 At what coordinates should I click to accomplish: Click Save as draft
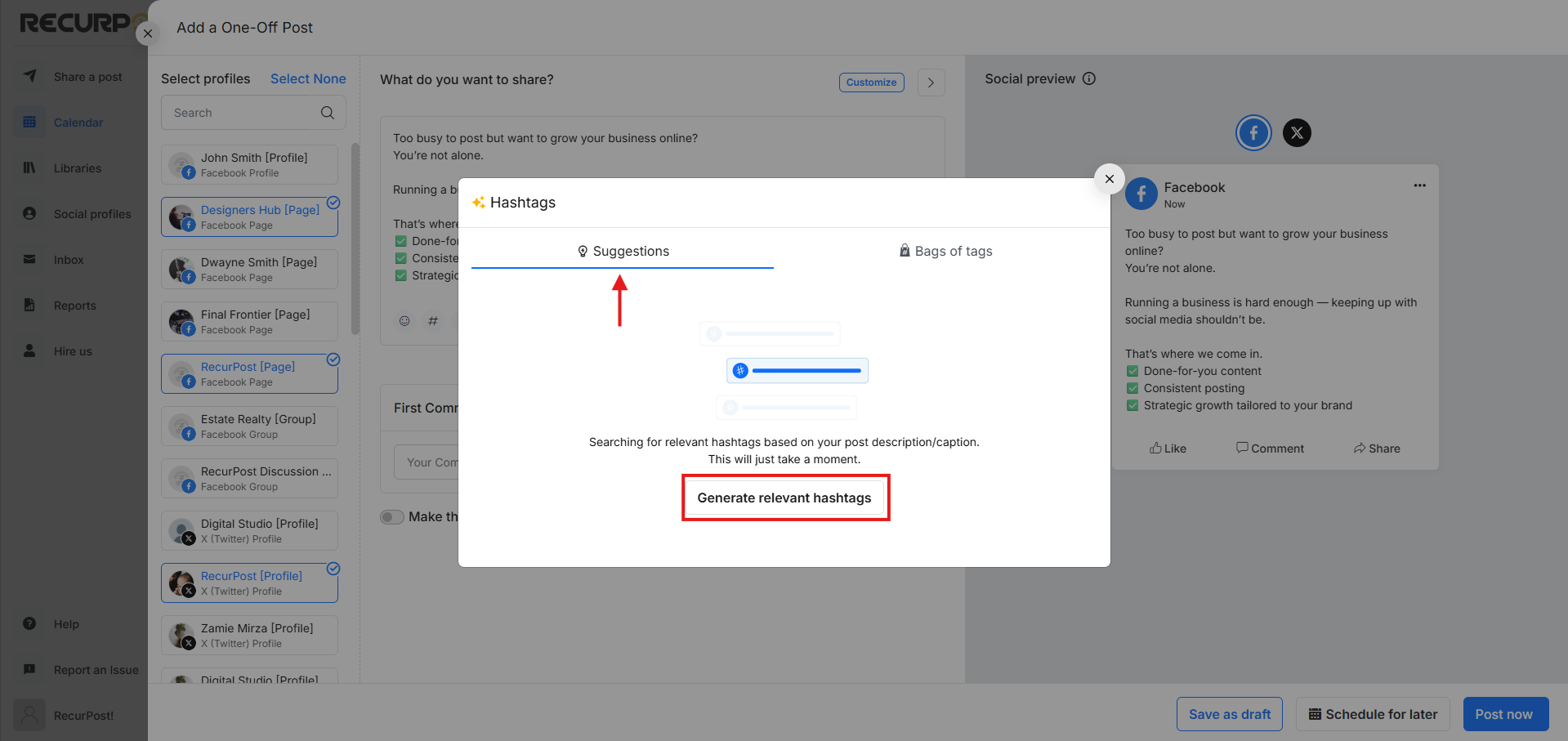pos(1230,714)
